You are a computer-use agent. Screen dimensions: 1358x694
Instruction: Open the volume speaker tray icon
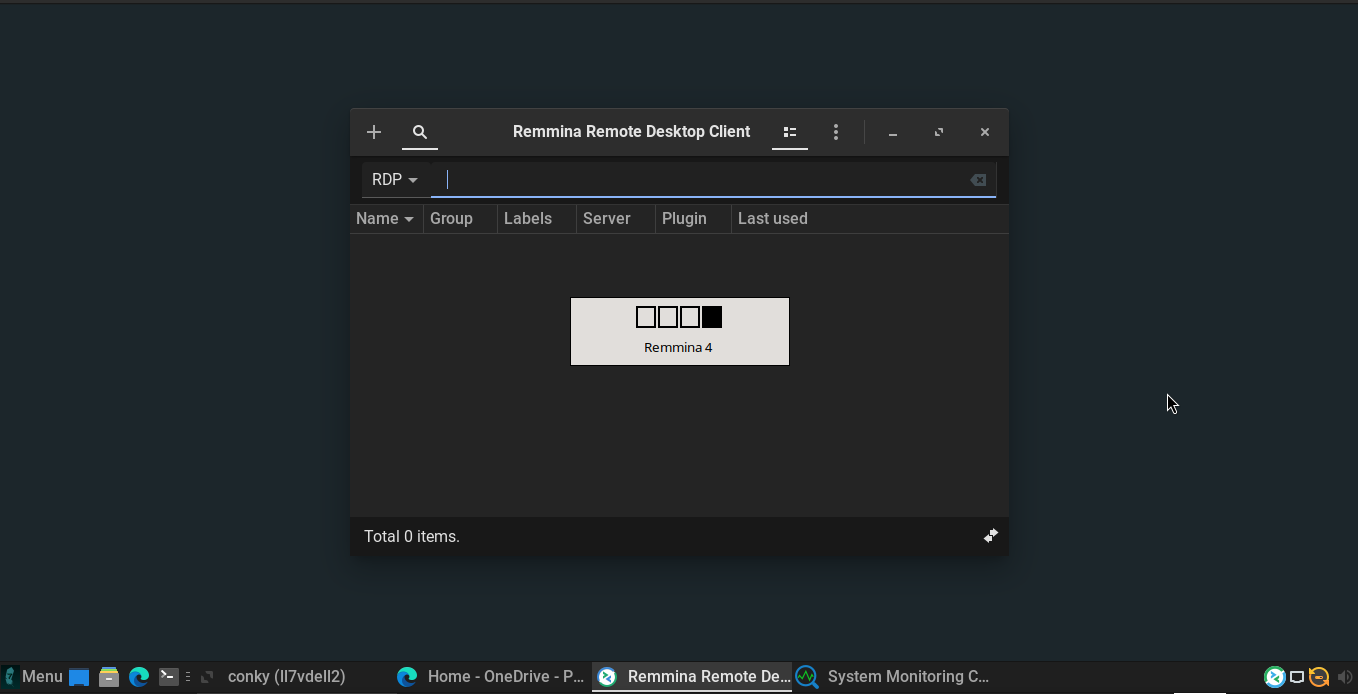click(1345, 677)
